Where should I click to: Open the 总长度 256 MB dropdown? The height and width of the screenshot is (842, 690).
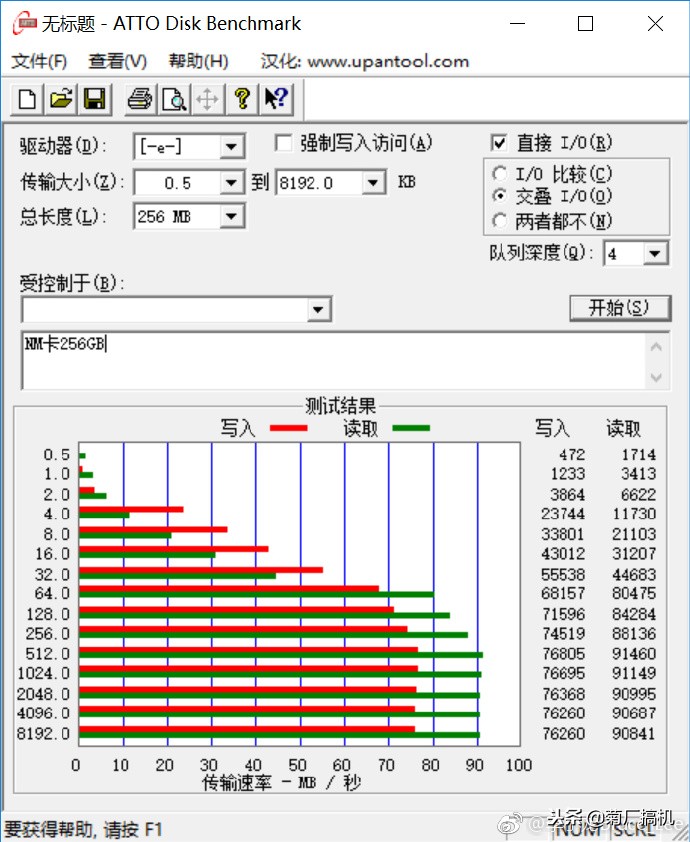[x=231, y=216]
